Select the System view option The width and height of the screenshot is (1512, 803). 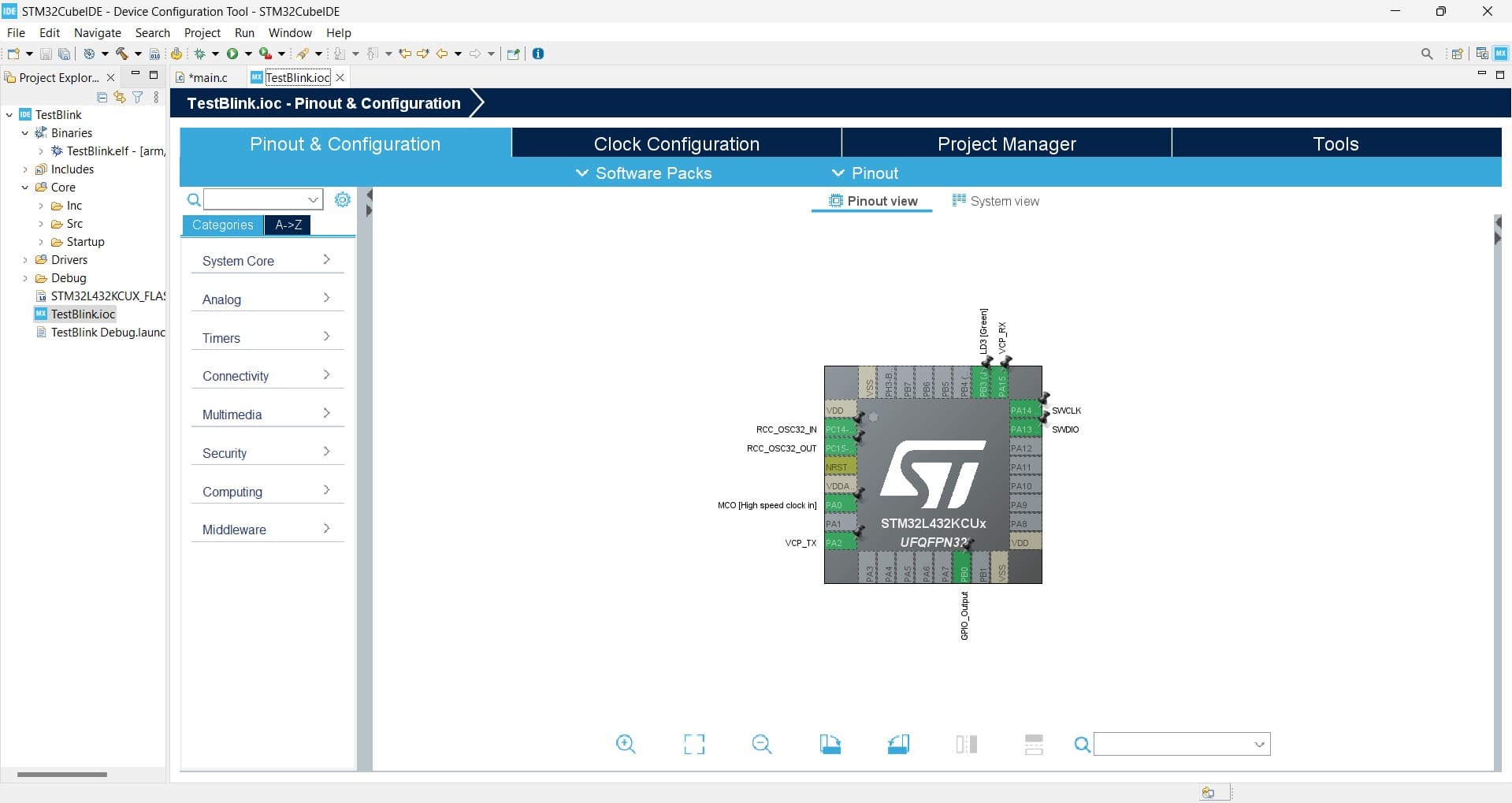(996, 201)
